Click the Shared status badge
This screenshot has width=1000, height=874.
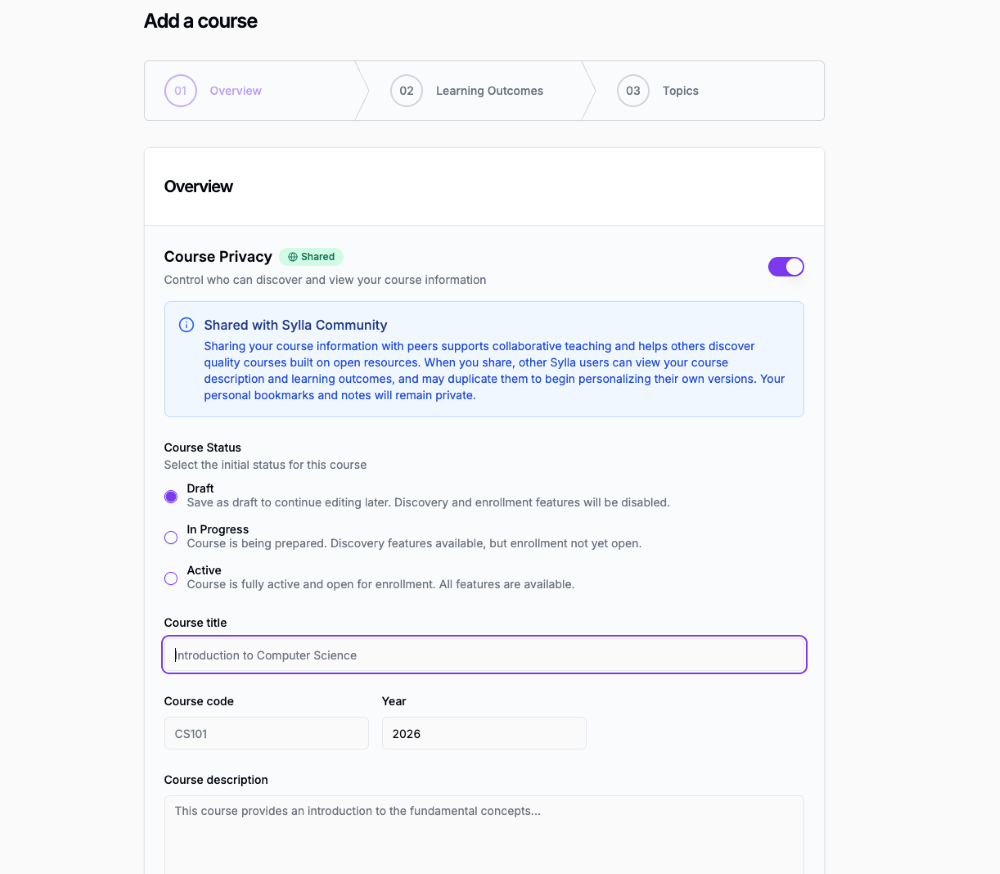click(311, 256)
